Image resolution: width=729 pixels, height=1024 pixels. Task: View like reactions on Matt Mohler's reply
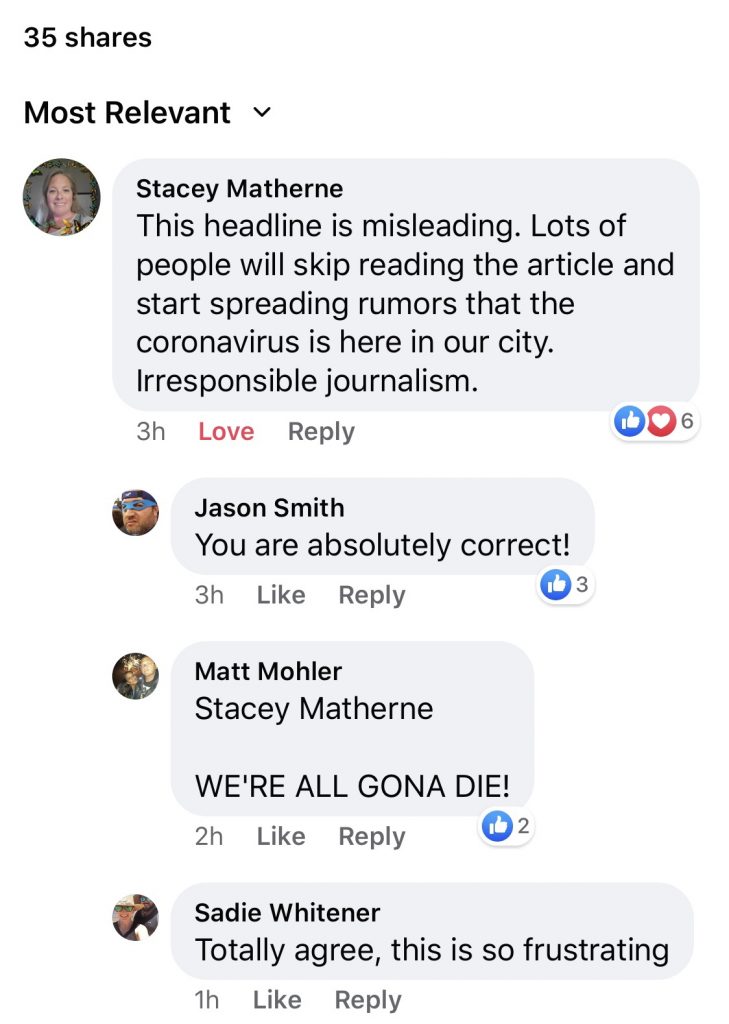pos(506,826)
